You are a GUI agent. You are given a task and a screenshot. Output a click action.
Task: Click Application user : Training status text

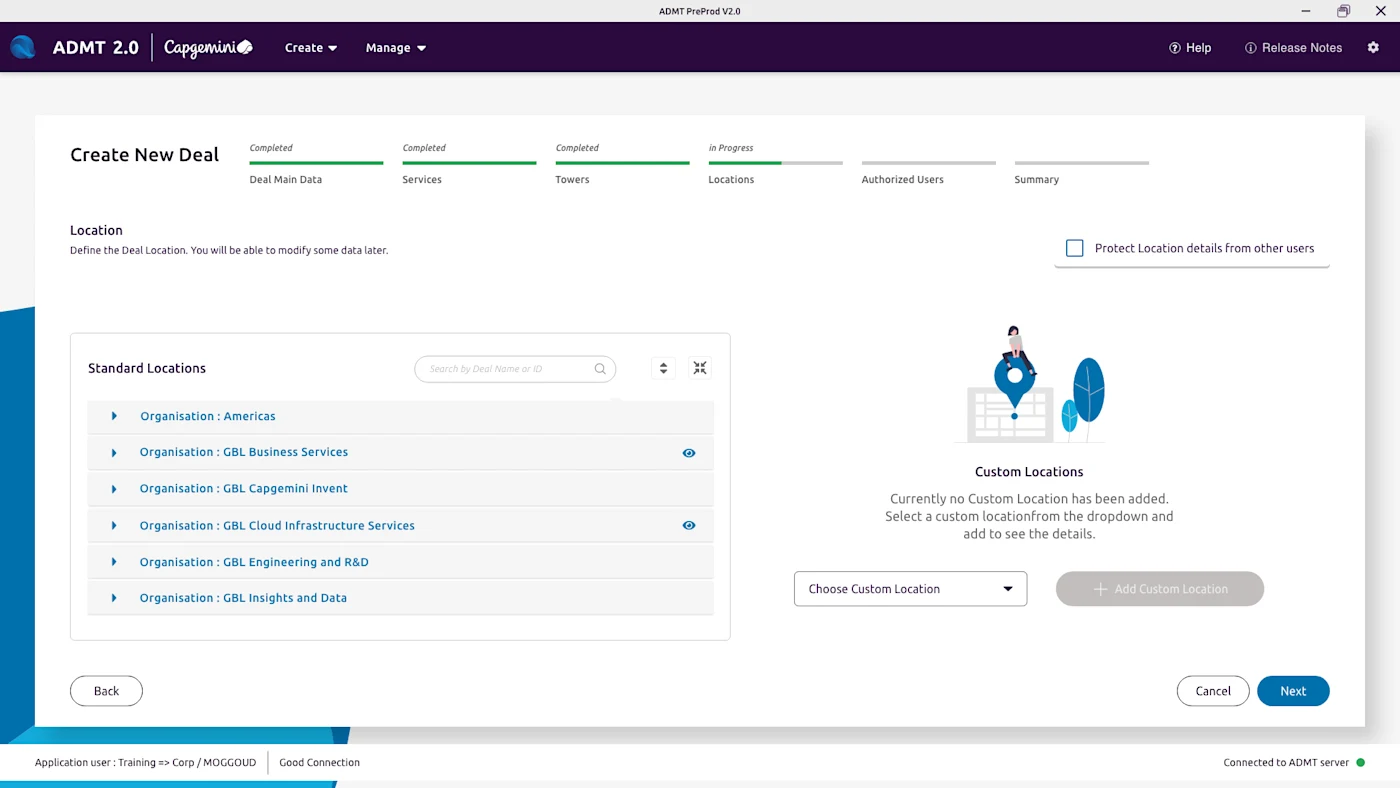pos(145,762)
